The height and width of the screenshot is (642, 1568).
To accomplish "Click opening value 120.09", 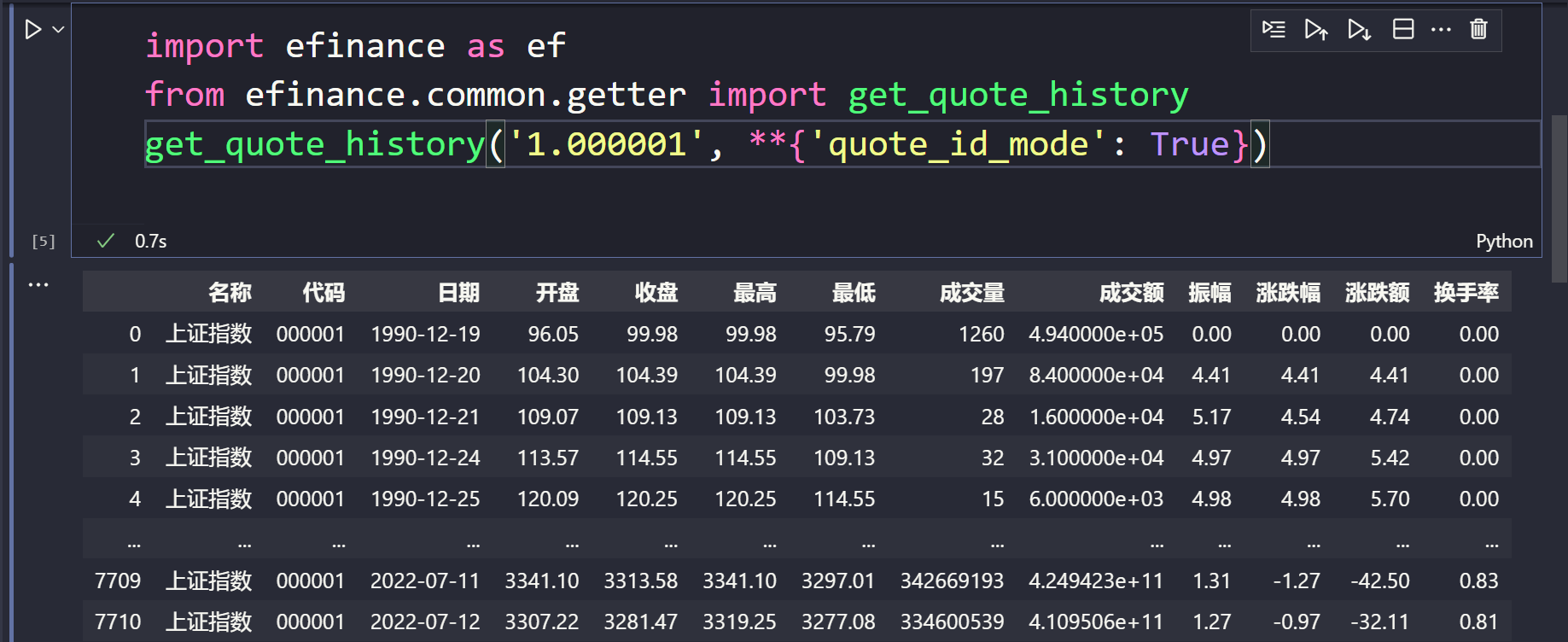I will point(548,499).
